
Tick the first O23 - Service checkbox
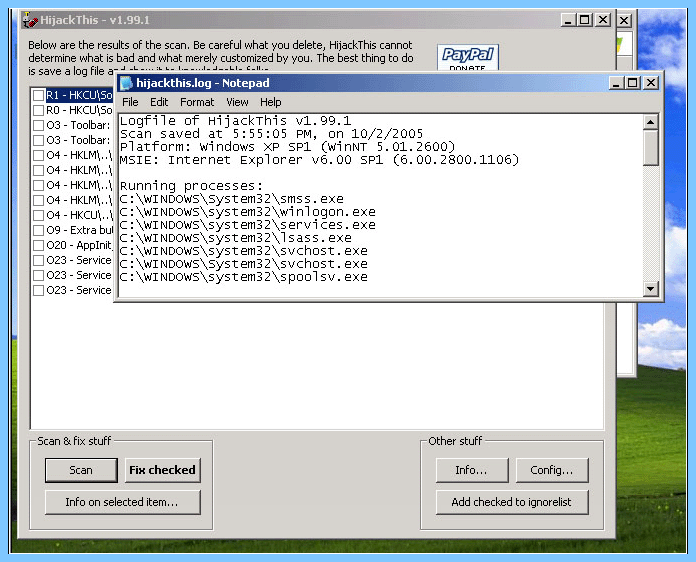pos(39,260)
